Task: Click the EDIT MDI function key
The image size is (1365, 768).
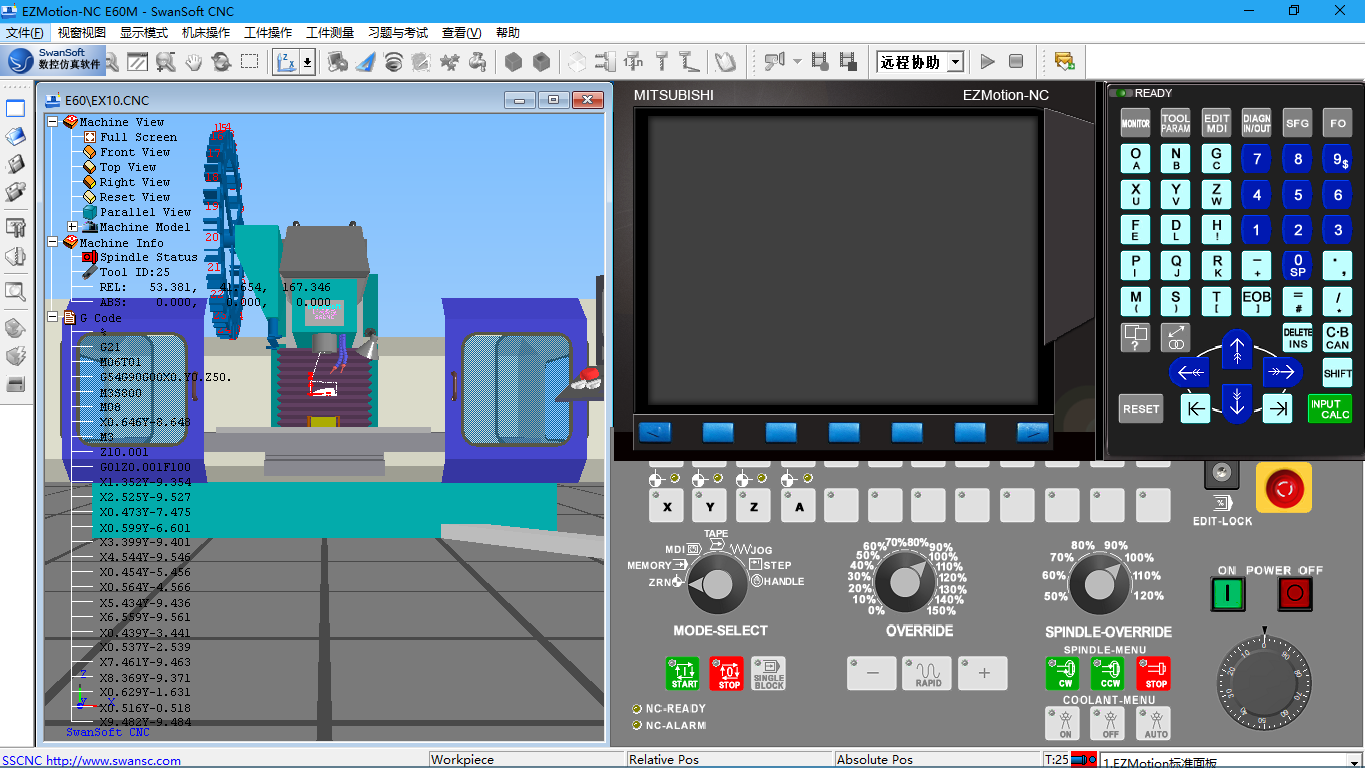Action: (x=1216, y=124)
